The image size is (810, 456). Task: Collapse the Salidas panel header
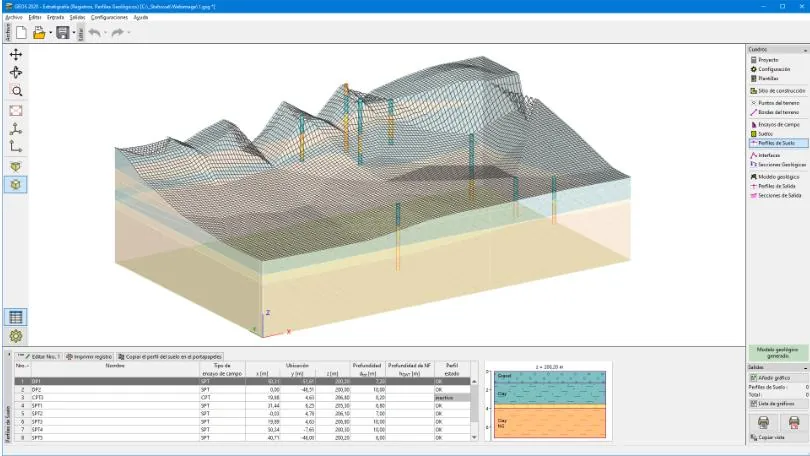pos(805,368)
